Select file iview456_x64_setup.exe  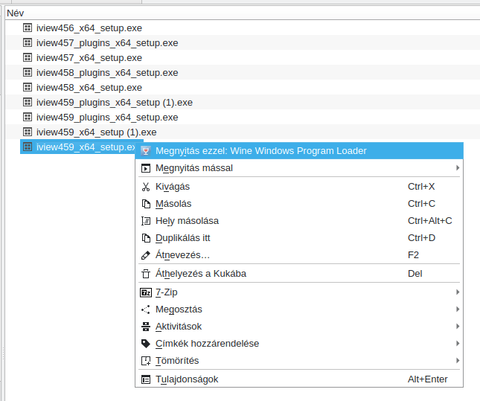pyautogui.click(x=89, y=28)
